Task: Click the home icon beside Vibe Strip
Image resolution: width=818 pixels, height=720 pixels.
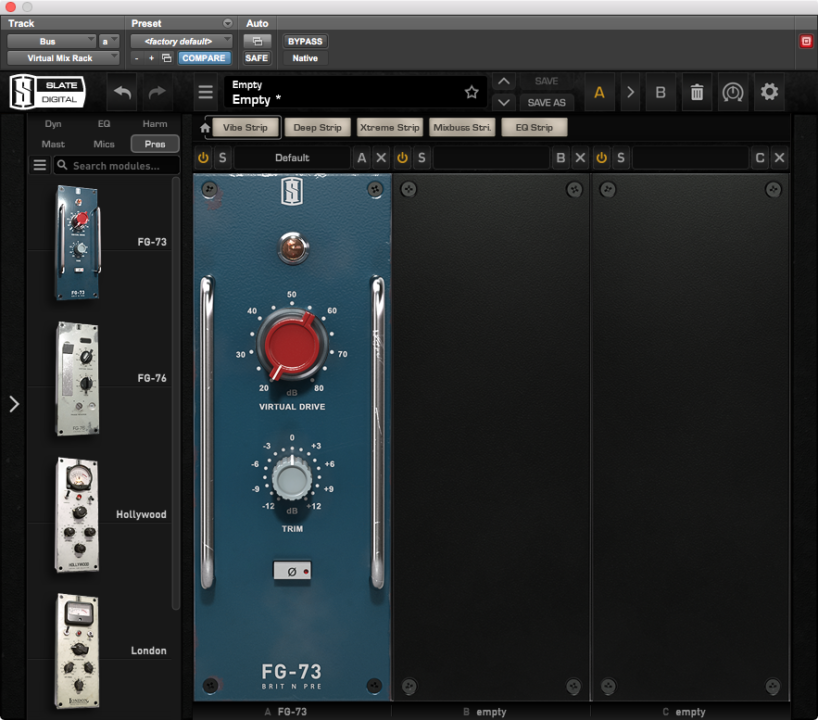Action: pos(206,128)
